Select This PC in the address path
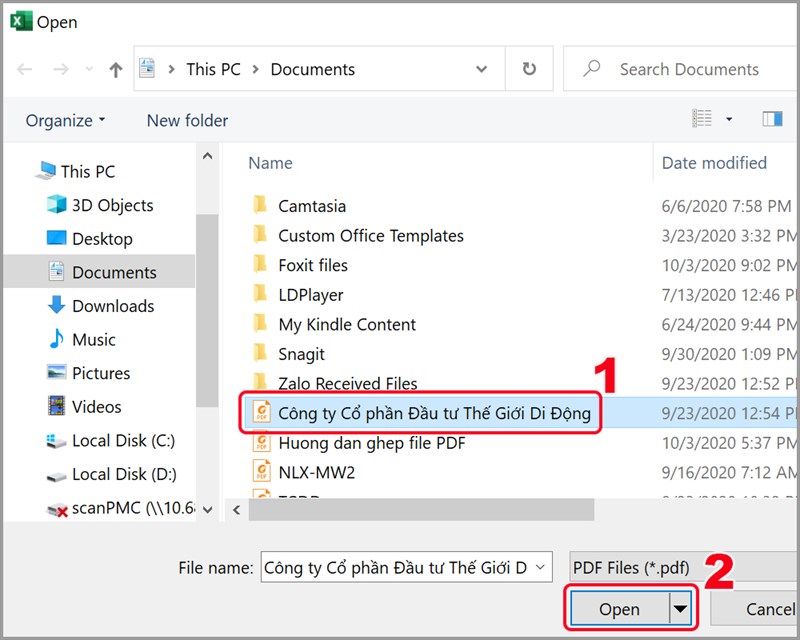 tap(213, 69)
